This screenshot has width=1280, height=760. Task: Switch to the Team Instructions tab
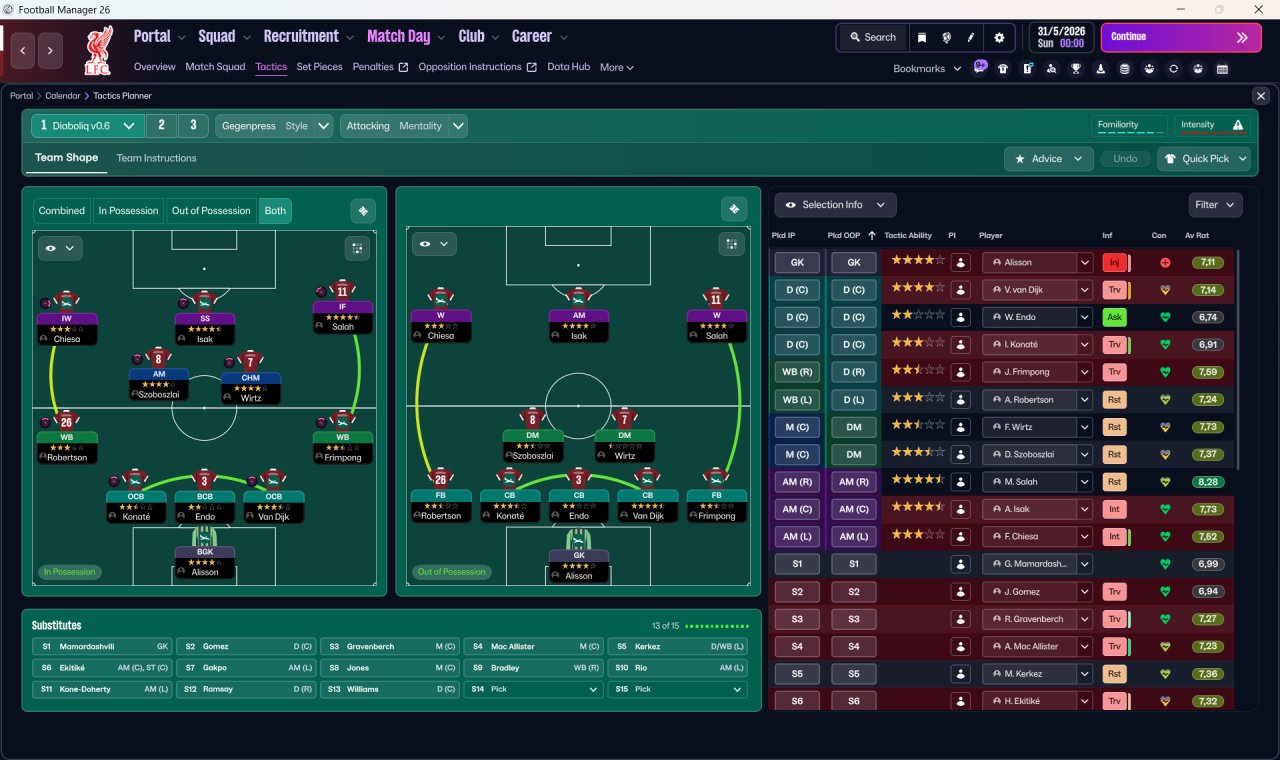click(x=156, y=158)
